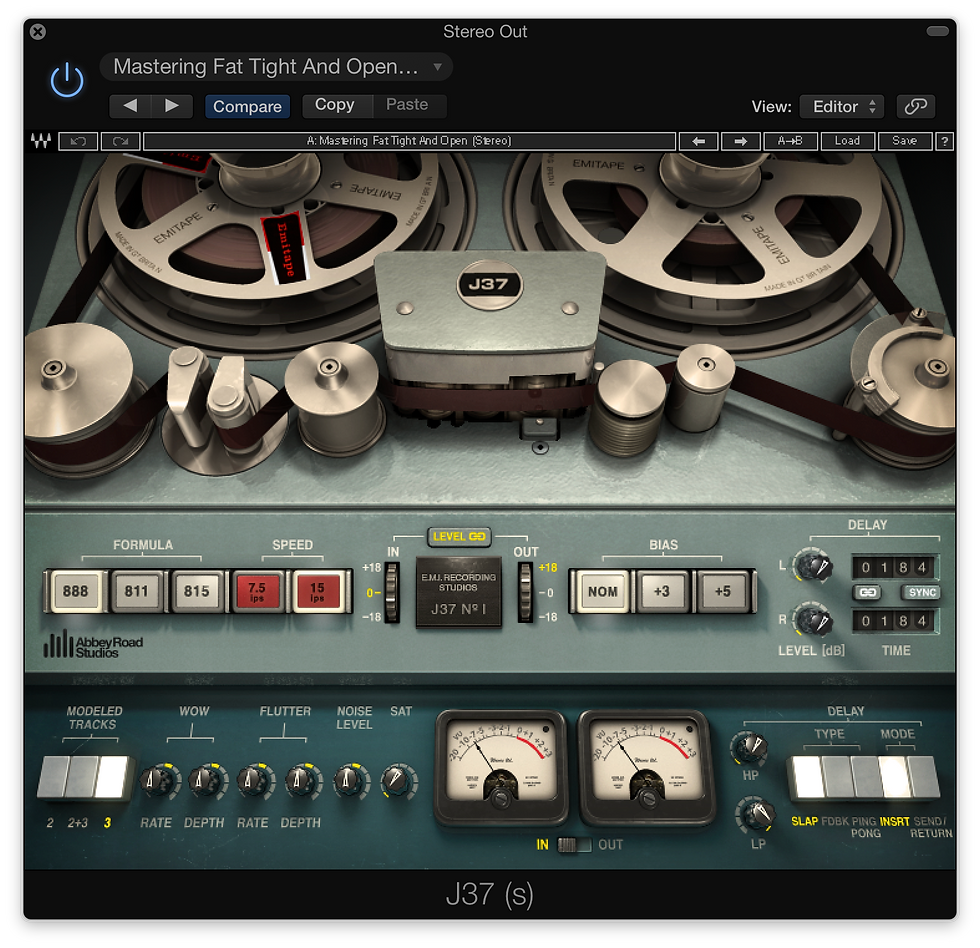The height and width of the screenshot is (948, 980).
Task: Click the Abbey Road Studios logo
Action: 93,644
